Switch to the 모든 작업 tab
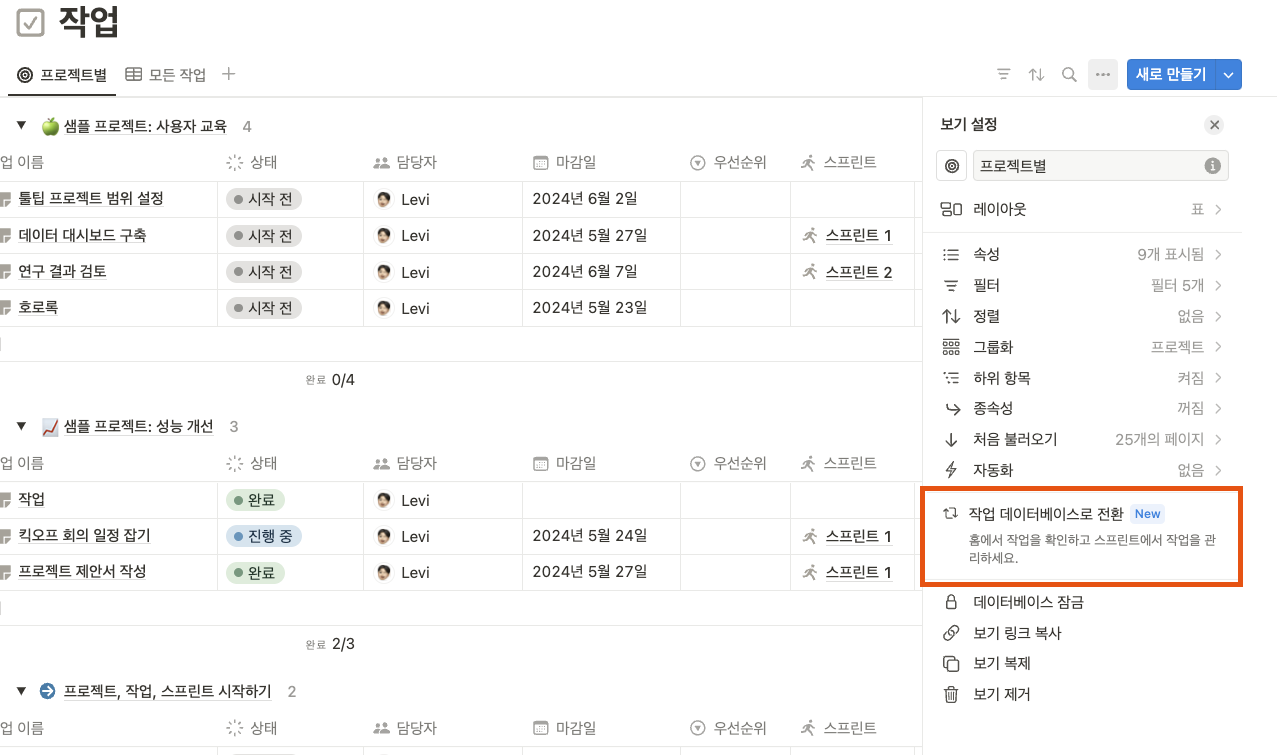The image size is (1277, 755). [x=166, y=75]
